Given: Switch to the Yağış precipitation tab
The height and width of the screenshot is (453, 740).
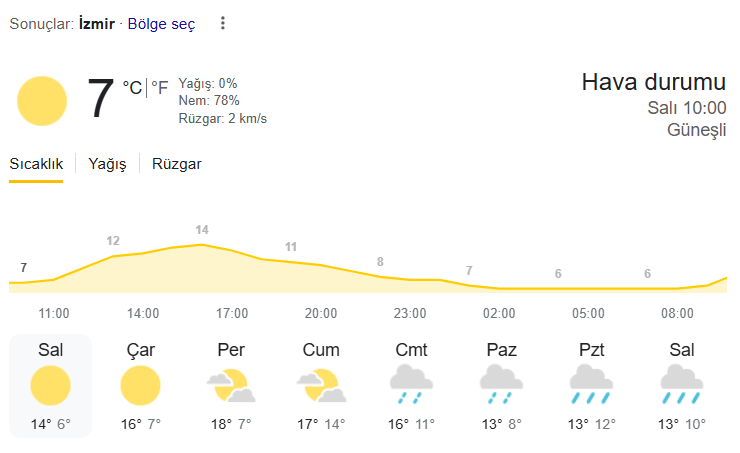Looking at the screenshot, I should [107, 164].
